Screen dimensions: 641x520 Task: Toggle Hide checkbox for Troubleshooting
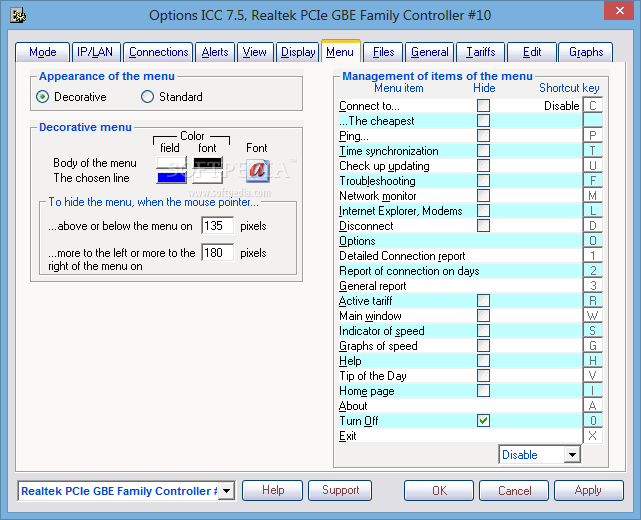pyautogui.click(x=483, y=181)
